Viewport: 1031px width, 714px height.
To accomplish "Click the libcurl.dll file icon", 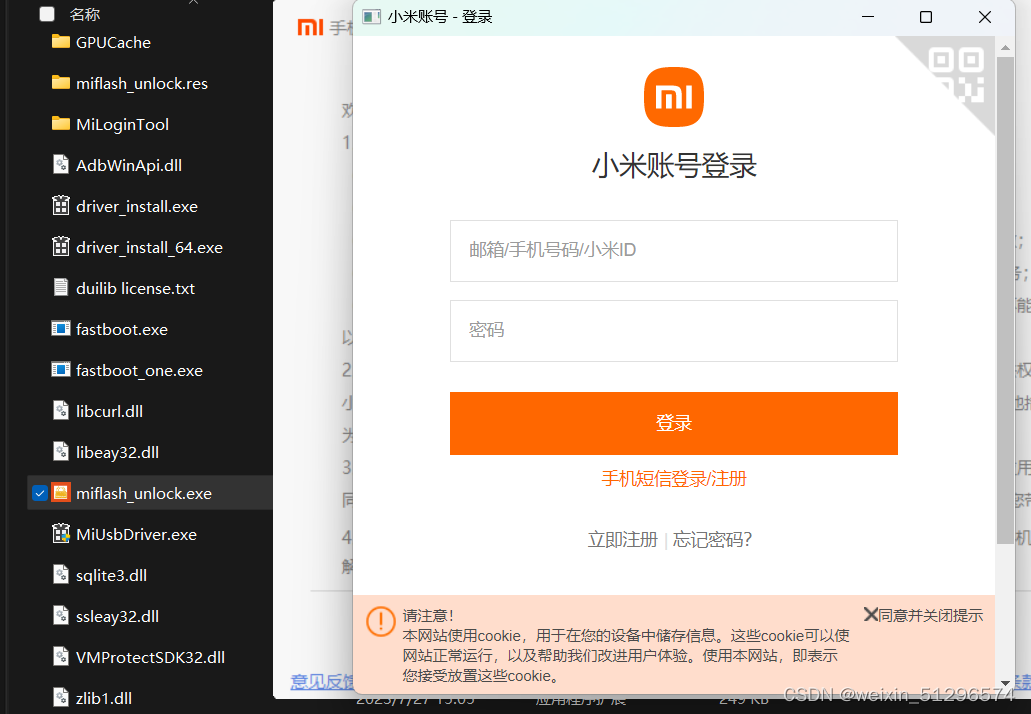I will [60, 410].
